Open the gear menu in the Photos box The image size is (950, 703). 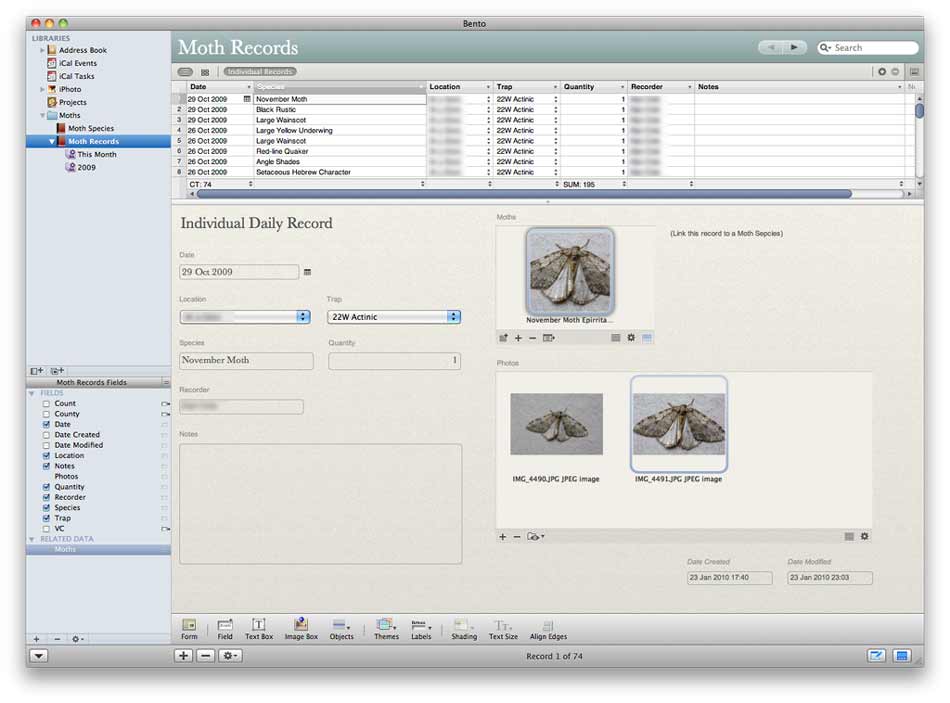click(x=864, y=536)
